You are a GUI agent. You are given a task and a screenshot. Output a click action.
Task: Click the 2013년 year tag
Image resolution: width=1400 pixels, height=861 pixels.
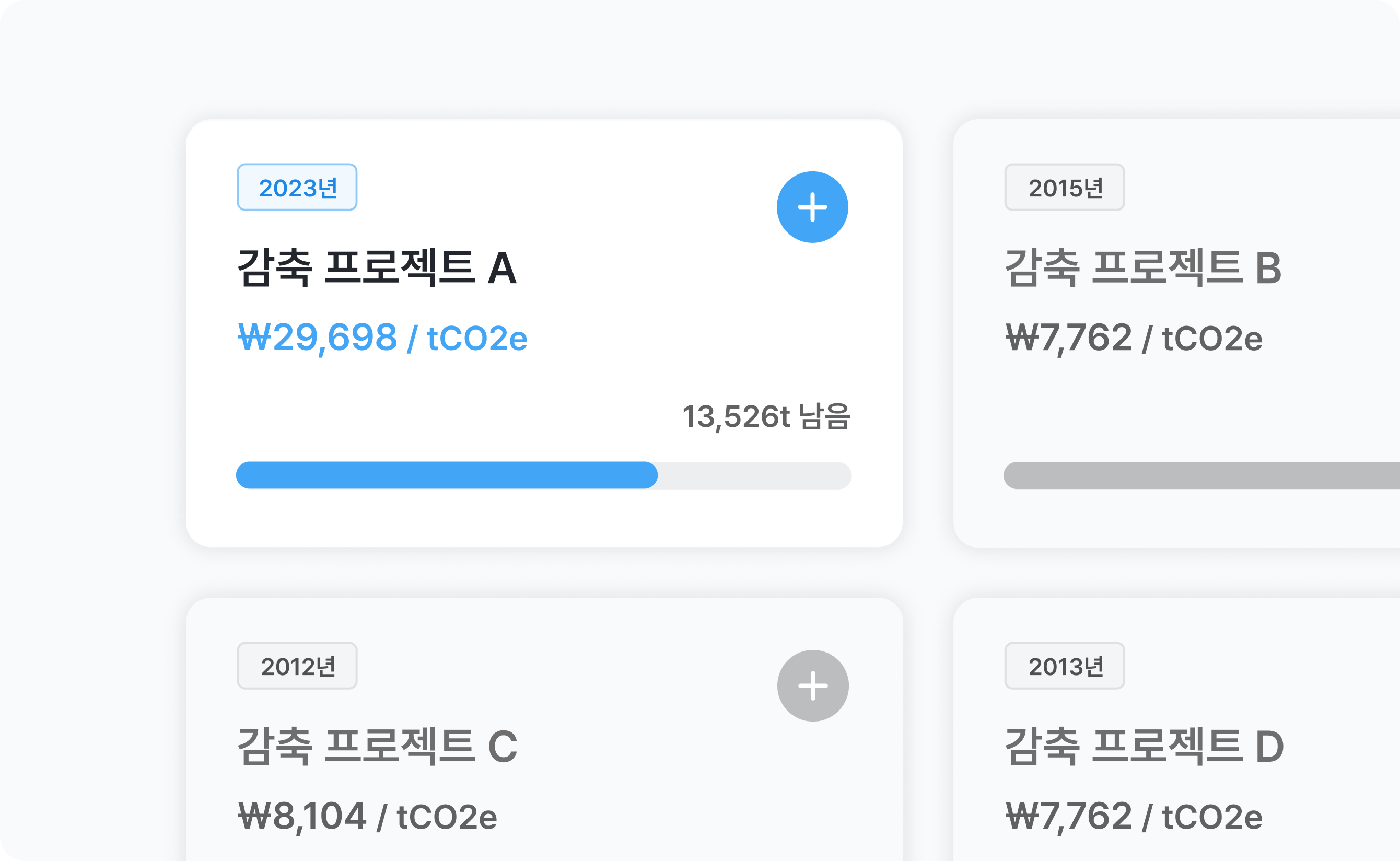1064,666
